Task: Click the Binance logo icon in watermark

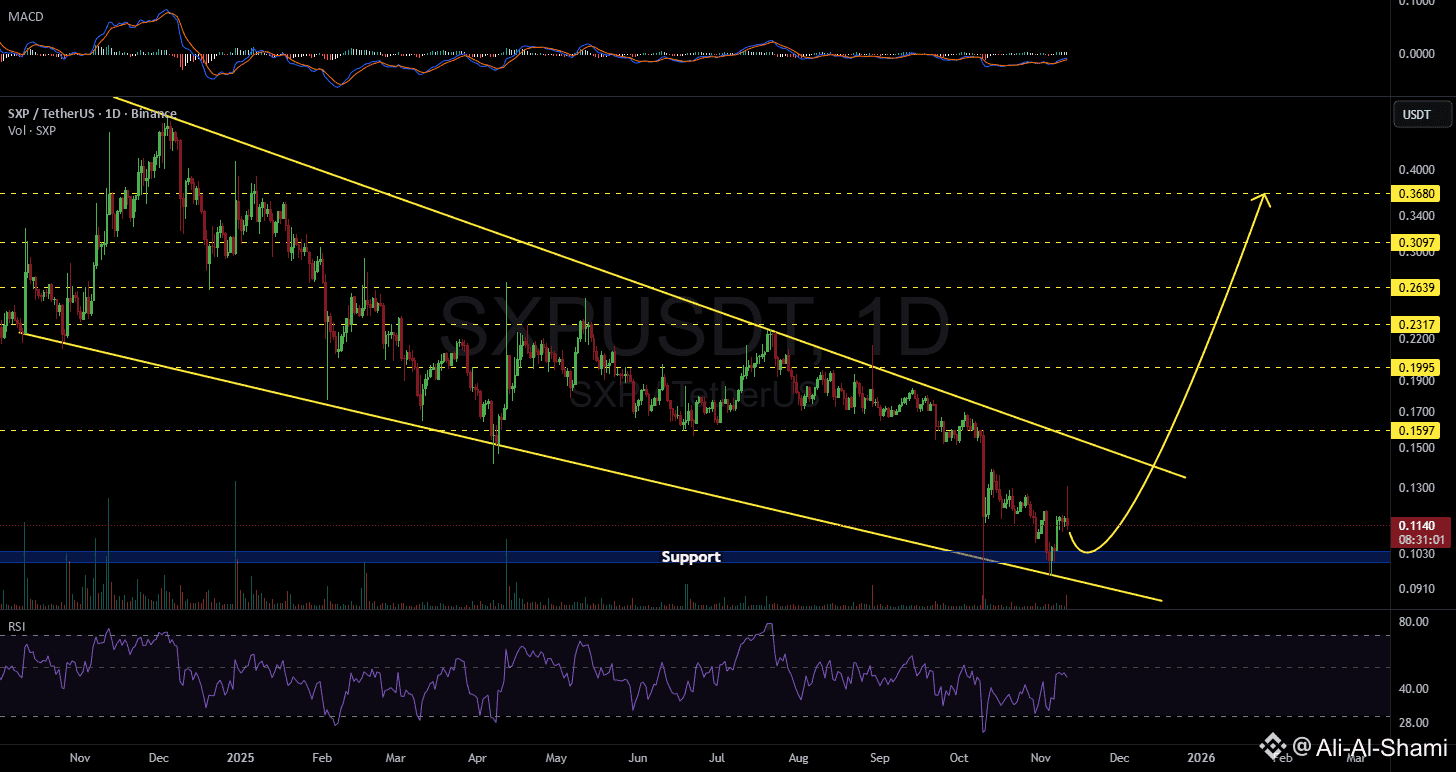Action: [x=1272, y=745]
